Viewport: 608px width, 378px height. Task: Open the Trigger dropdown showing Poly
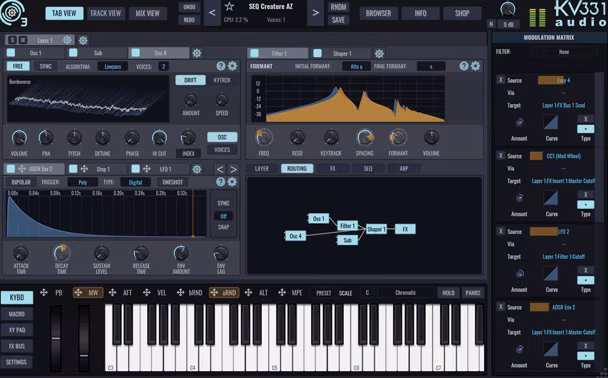tap(83, 182)
